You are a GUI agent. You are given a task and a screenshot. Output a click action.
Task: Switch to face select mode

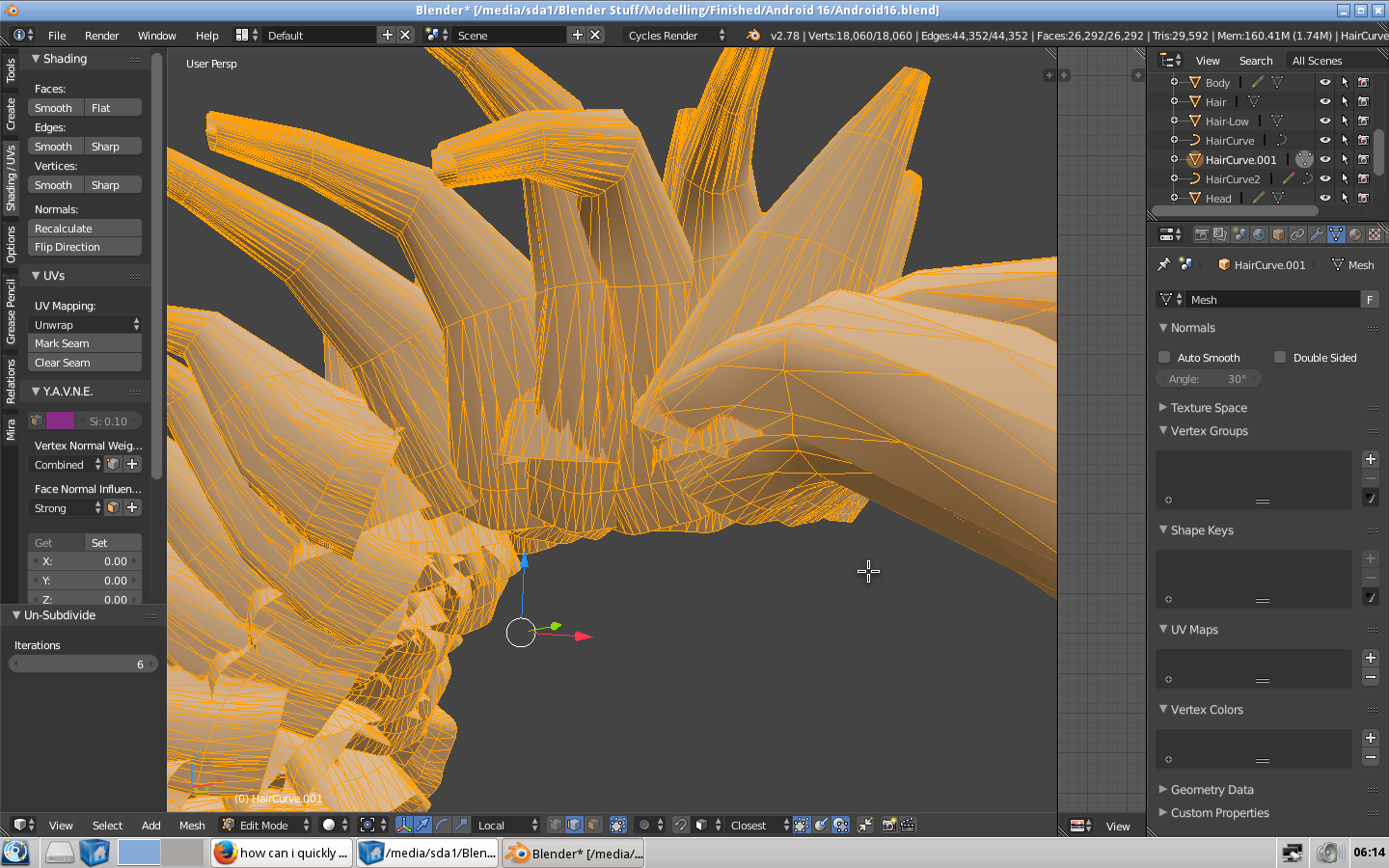(593, 825)
